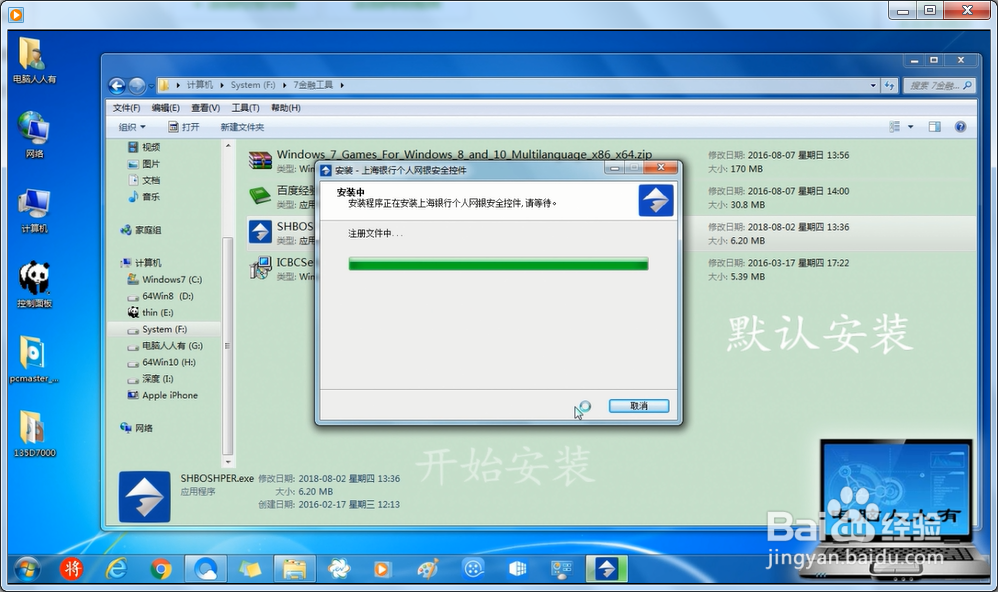The height and width of the screenshot is (592, 998).
Task: Open the red 将 chess taskbar icon
Action: pyautogui.click(x=71, y=568)
